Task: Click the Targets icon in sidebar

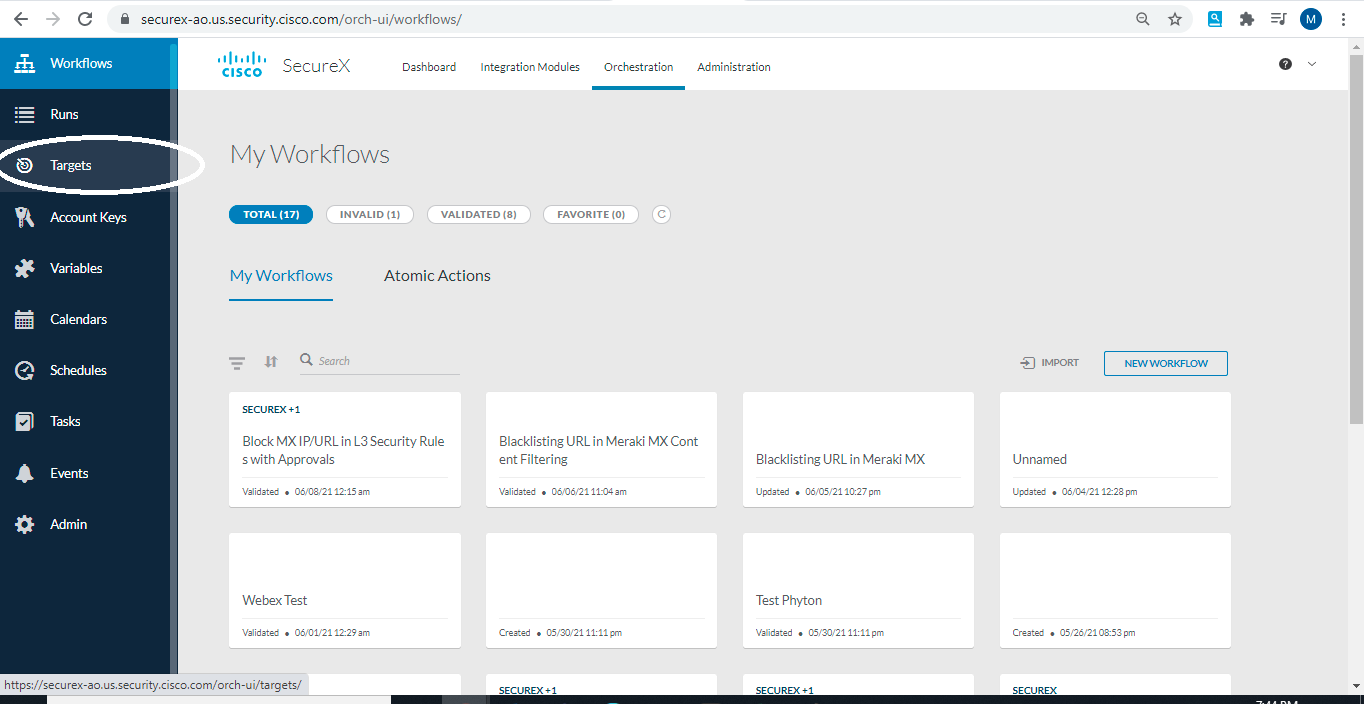Action: click(25, 165)
